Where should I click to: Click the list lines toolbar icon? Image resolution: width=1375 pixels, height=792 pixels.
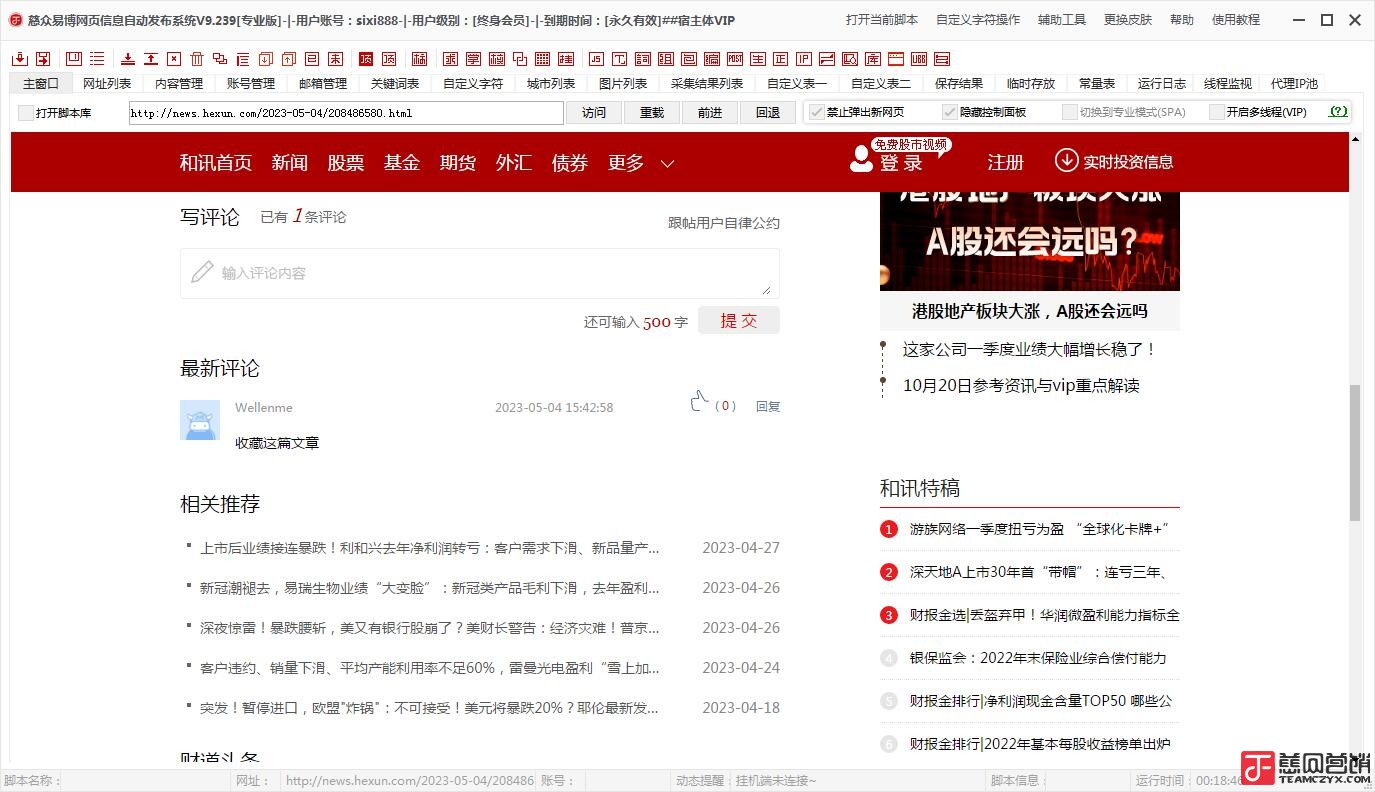coord(96,59)
